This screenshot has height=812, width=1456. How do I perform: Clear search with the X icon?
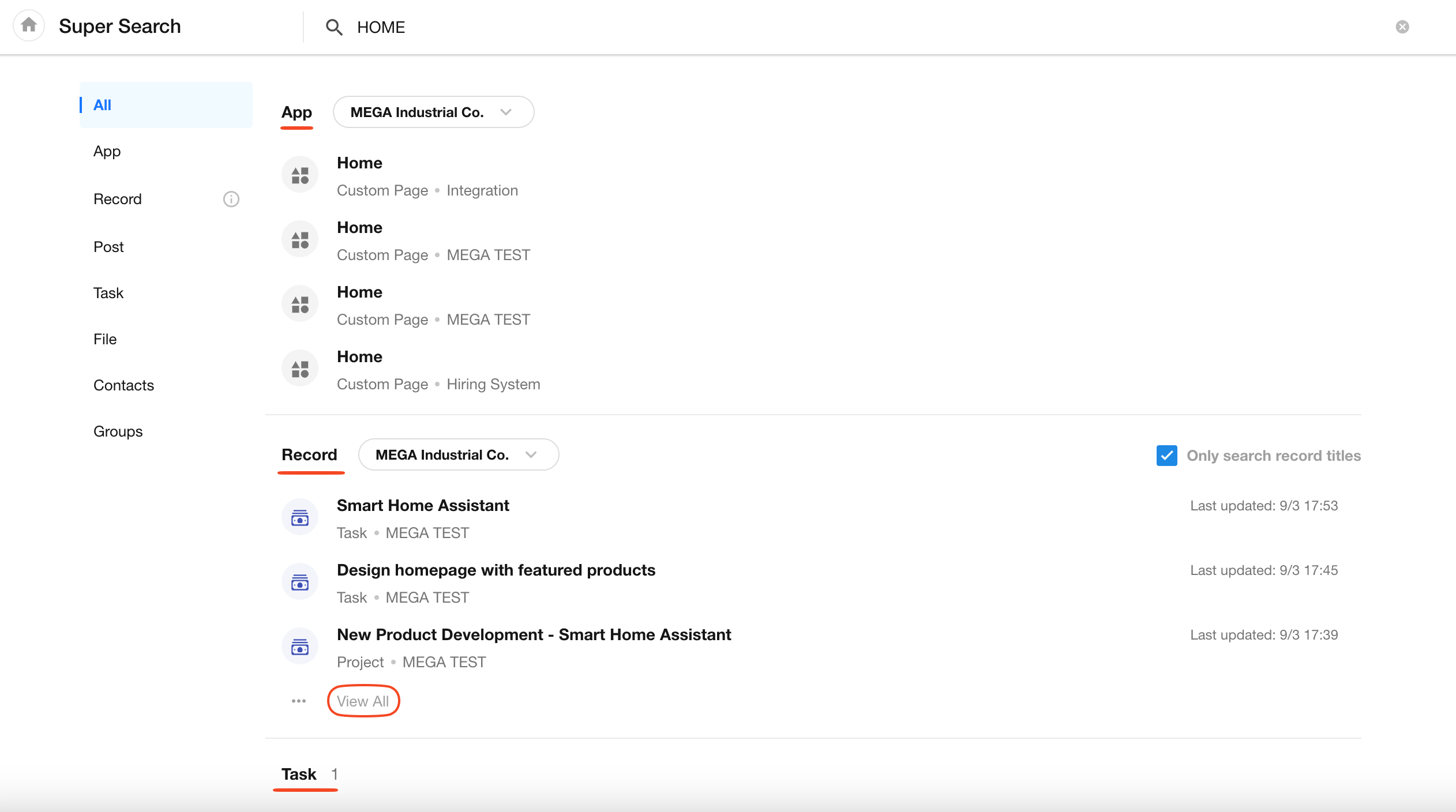1402,27
